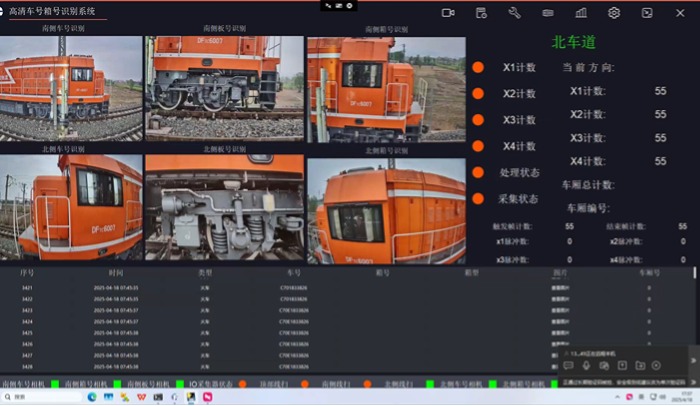Click the 时间 column header
Image resolution: width=700 pixels, height=406 pixels.
point(116,272)
